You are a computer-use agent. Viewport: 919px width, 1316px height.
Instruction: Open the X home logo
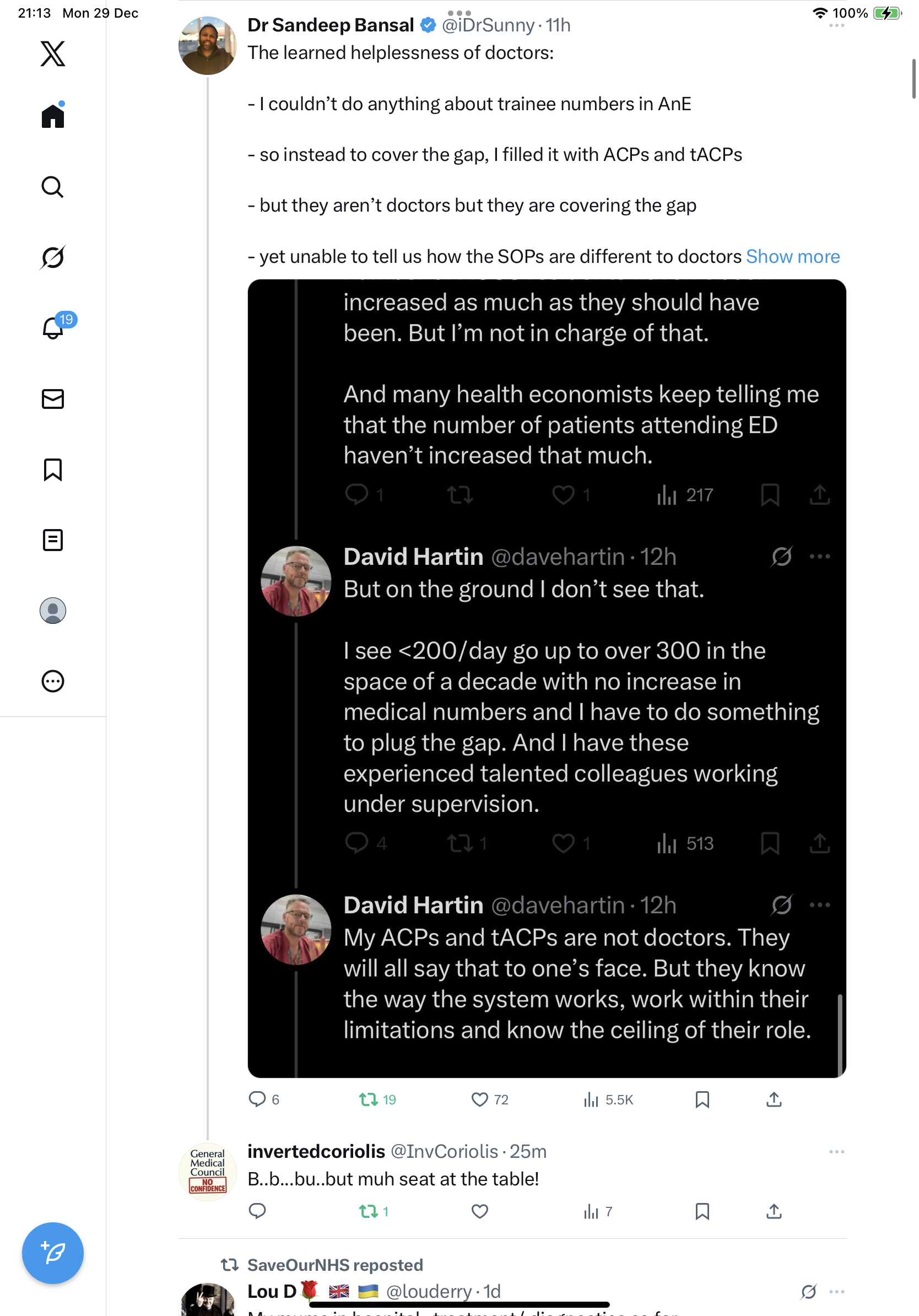[53, 54]
